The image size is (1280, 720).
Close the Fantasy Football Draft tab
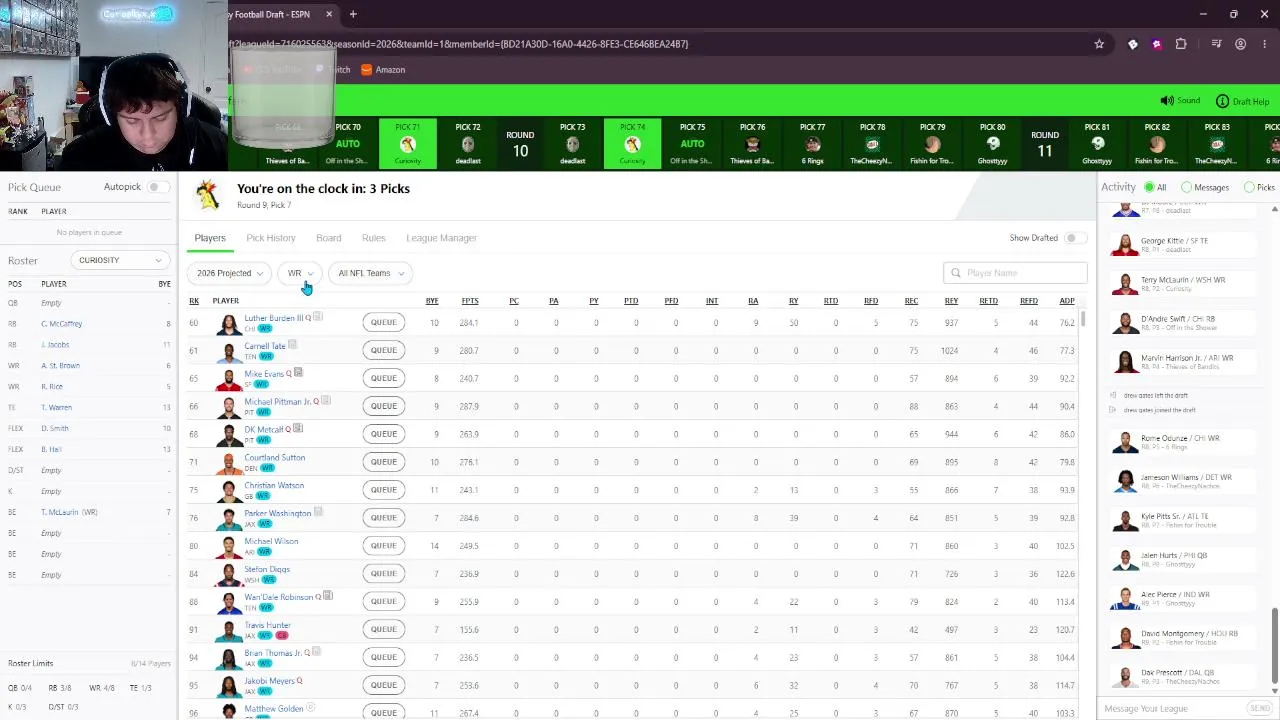click(x=329, y=14)
